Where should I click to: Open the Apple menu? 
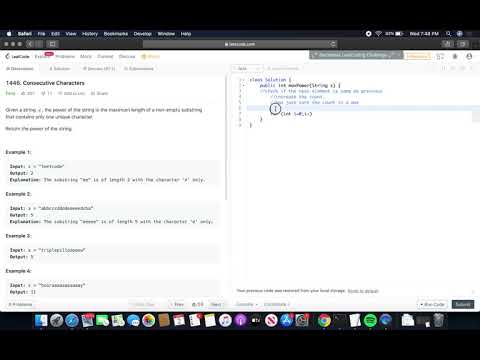click(x=9, y=34)
